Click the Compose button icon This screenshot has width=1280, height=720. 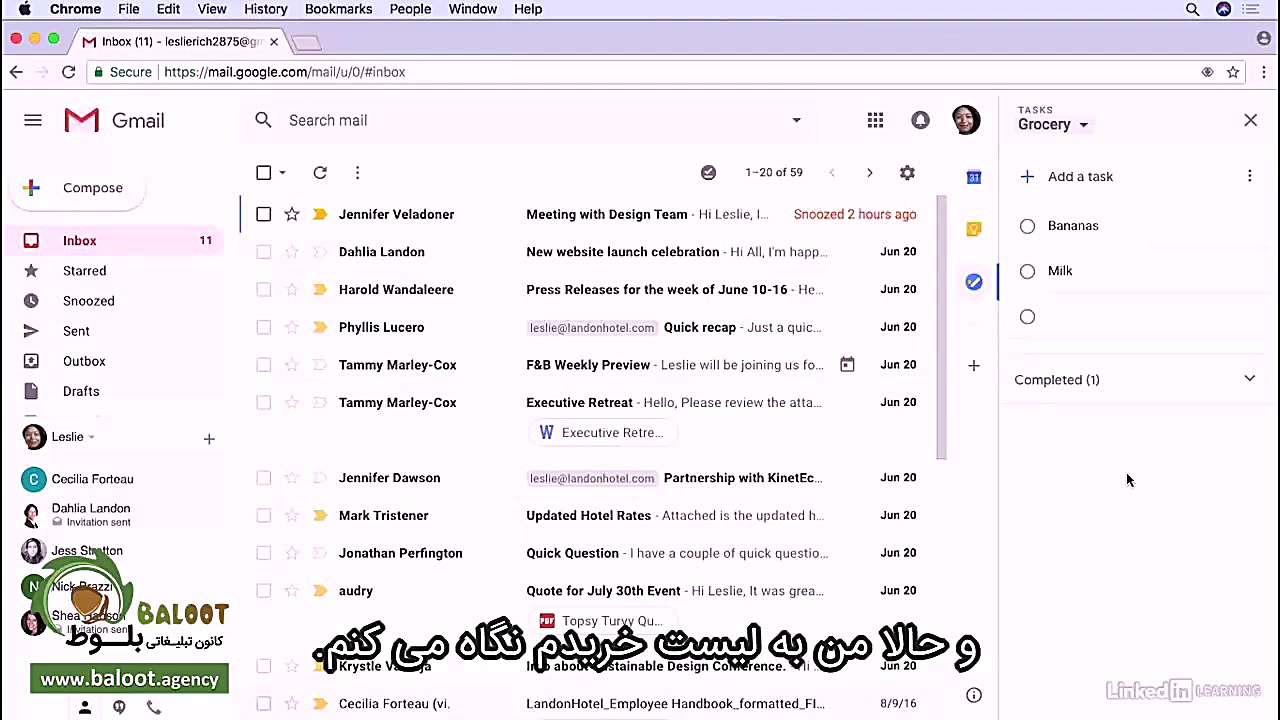[31, 187]
